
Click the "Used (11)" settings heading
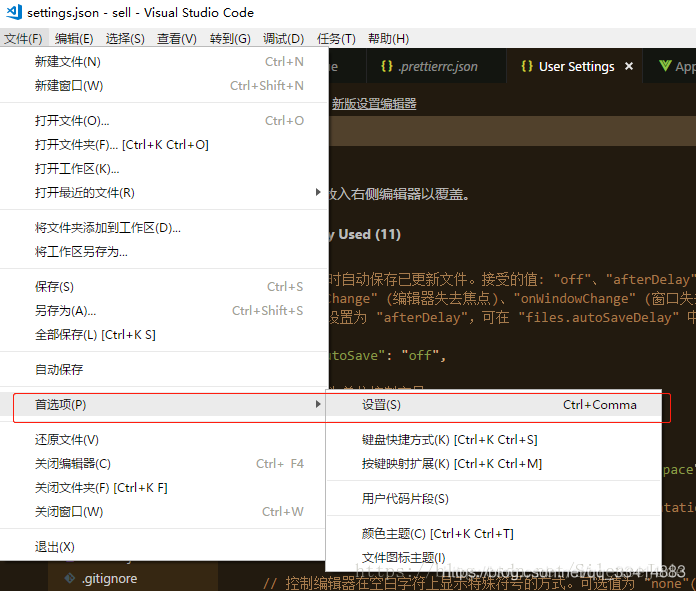point(369,234)
